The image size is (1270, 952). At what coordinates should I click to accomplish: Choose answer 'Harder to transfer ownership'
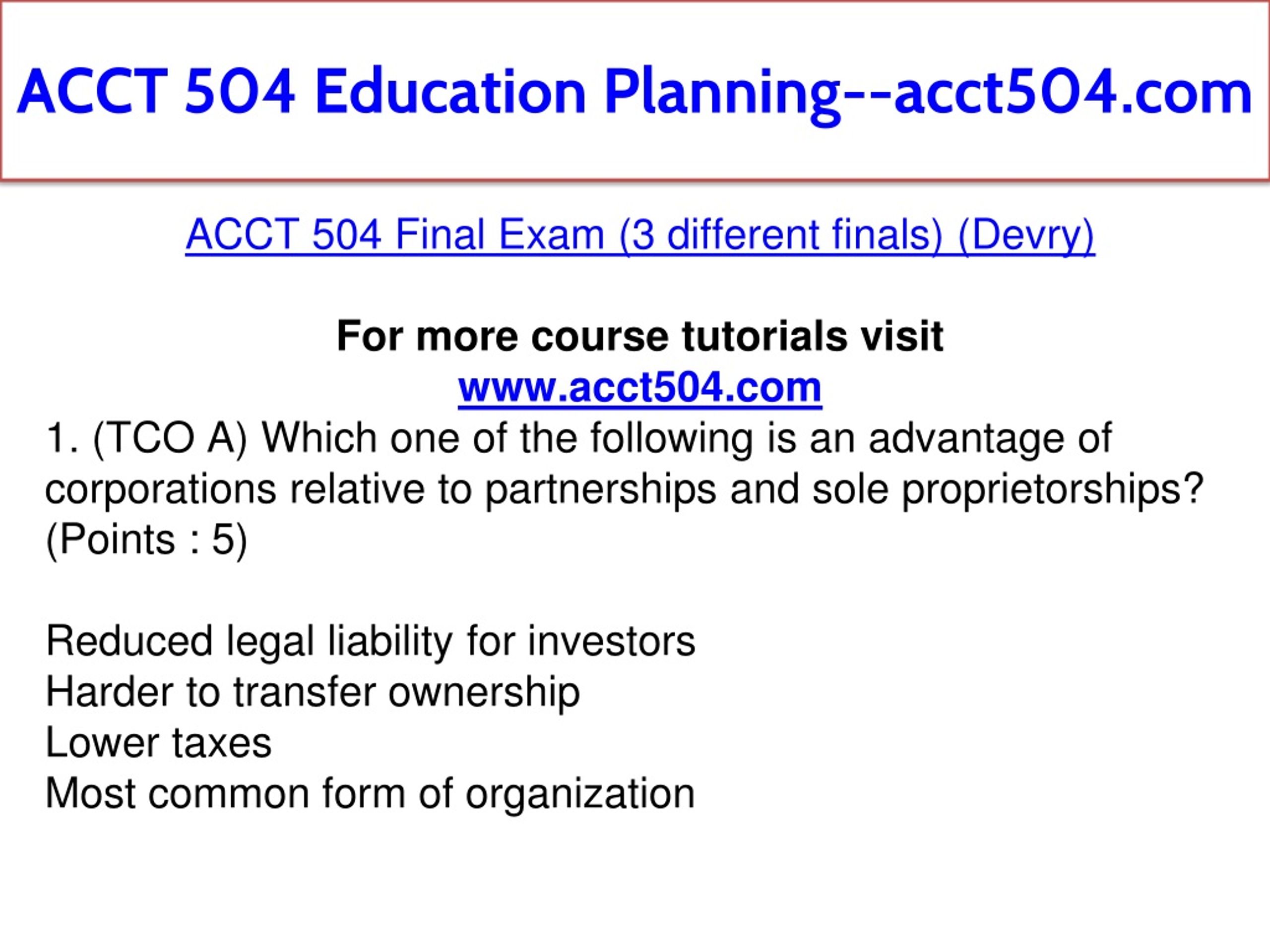pyautogui.click(x=313, y=692)
